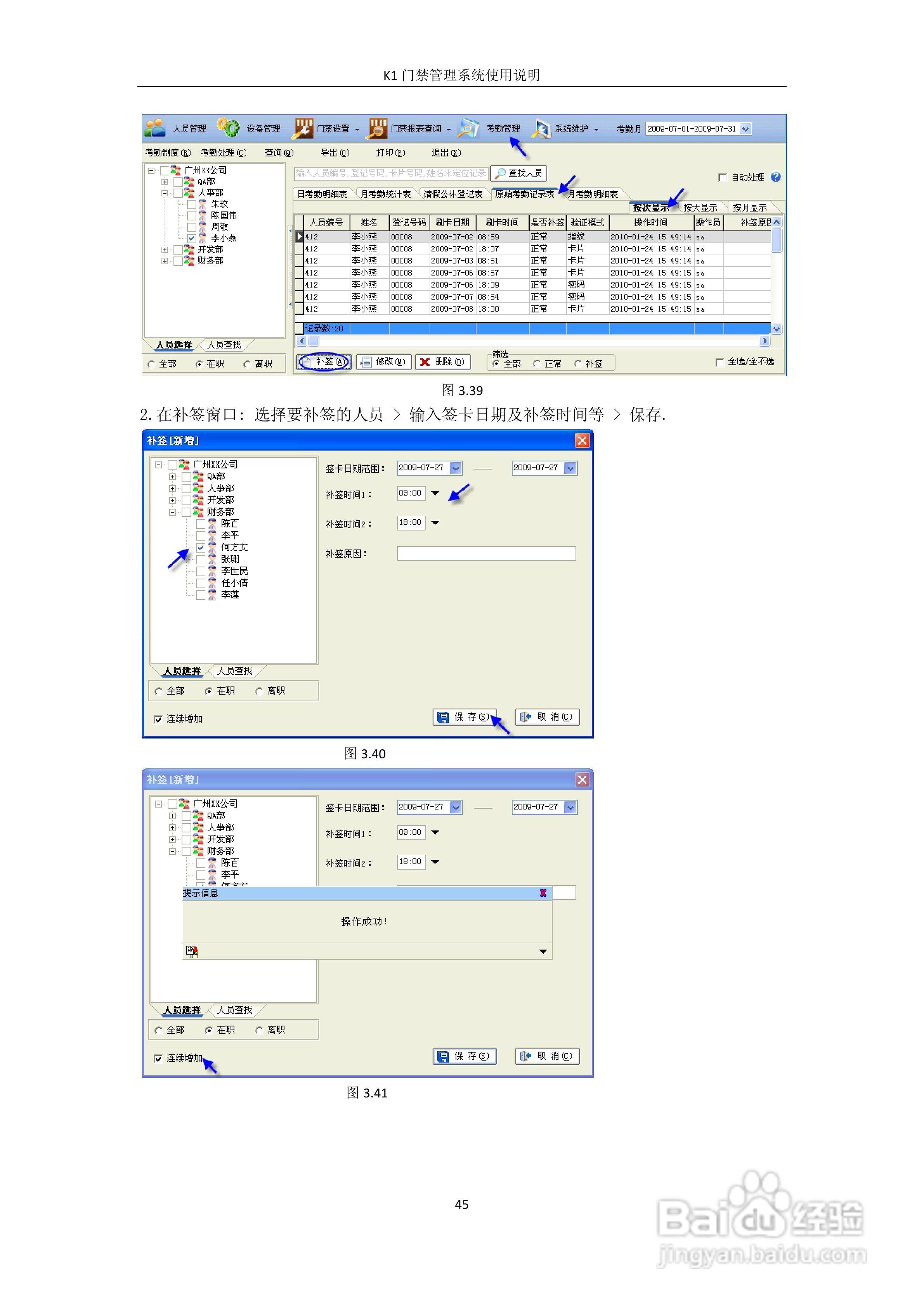Click 删除(D) button with red X
Viewport: 924px width, 1307px height.
(442, 362)
